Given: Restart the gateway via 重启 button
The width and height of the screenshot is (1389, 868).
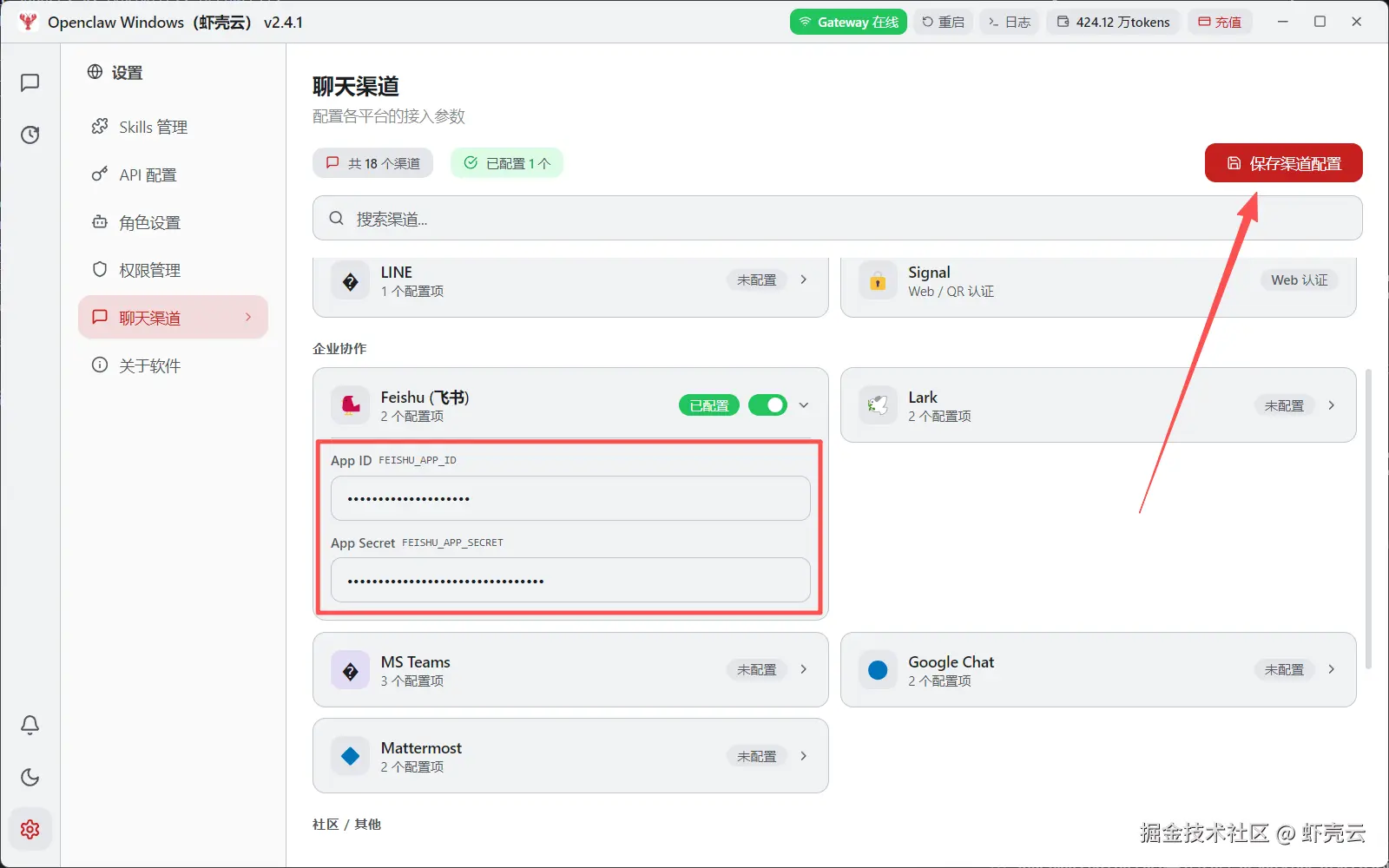Looking at the screenshot, I should [x=943, y=22].
